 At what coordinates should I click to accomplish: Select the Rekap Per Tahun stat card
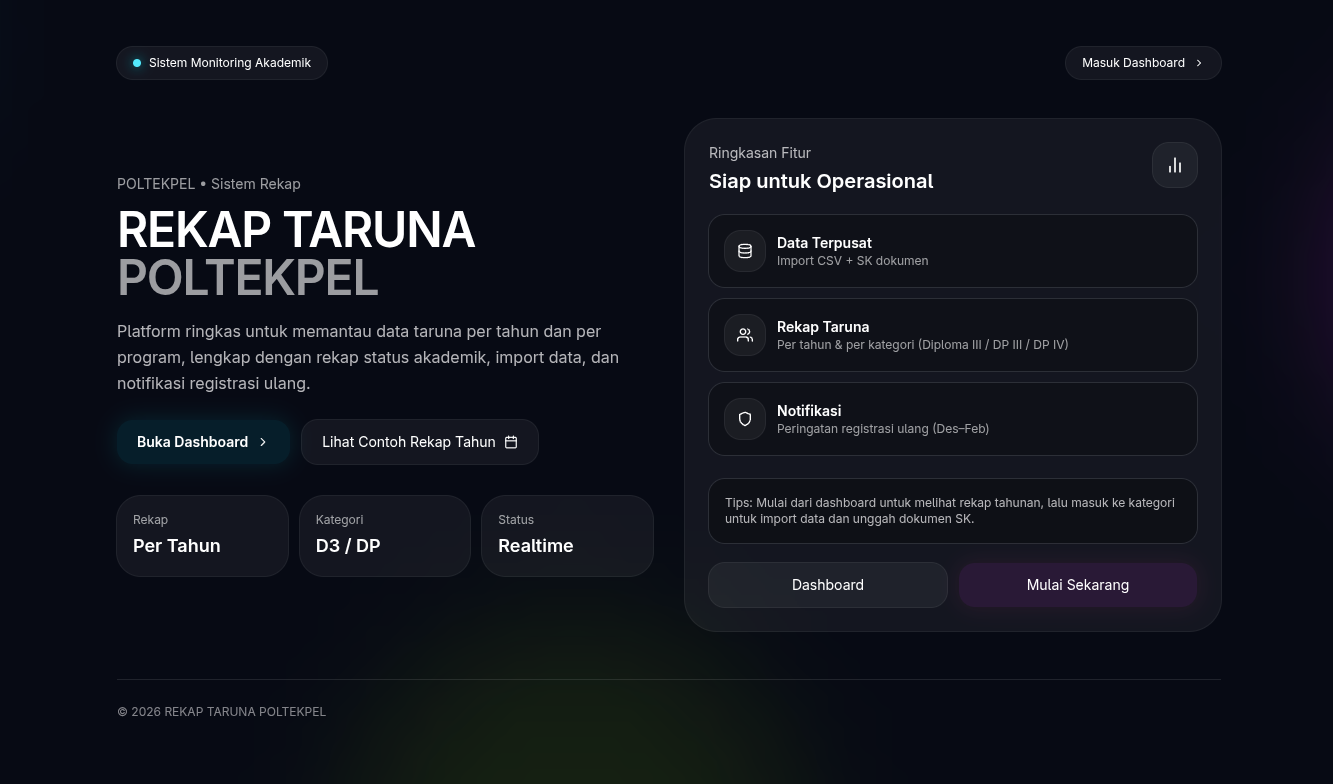202,536
